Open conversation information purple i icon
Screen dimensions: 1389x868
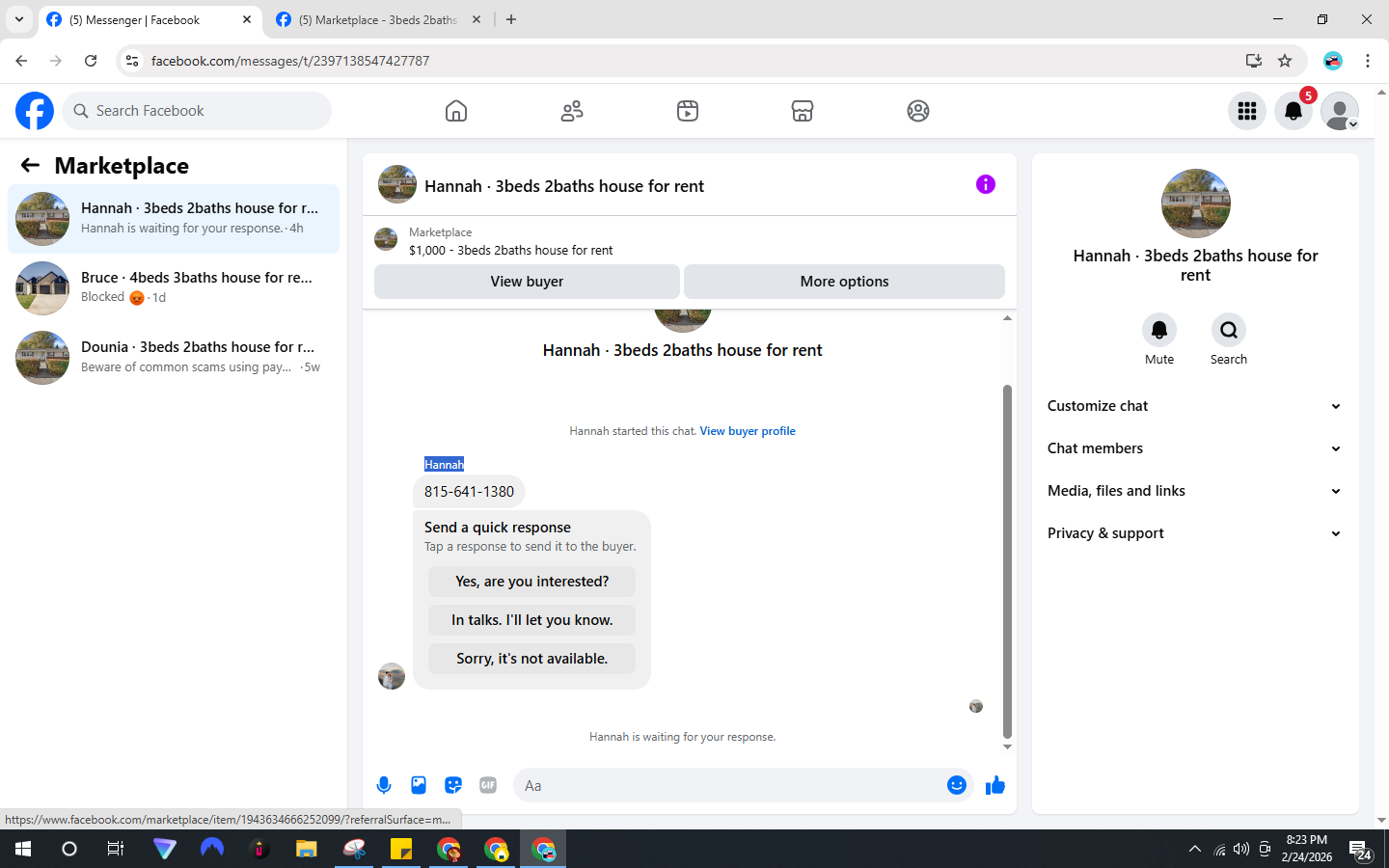point(985,184)
